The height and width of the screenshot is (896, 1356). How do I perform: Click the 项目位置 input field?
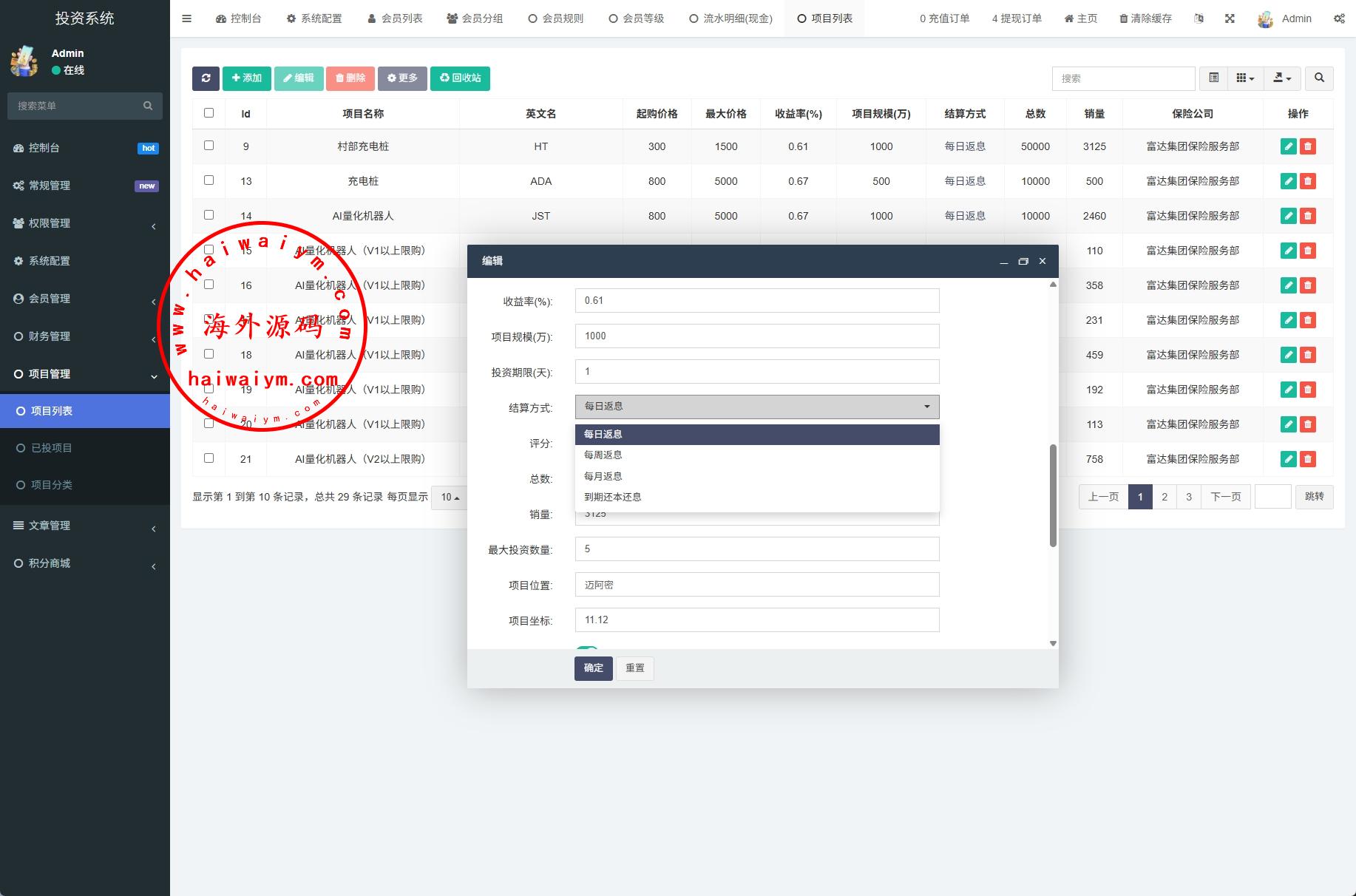click(x=756, y=585)
